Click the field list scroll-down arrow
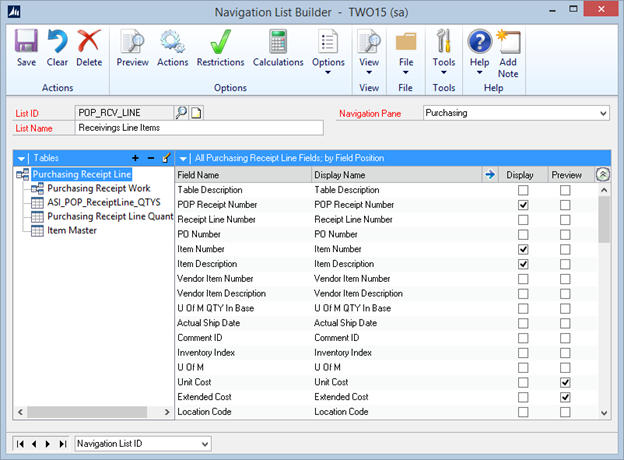624x460 pixels. pyautogui.click(x=604, y=413)
